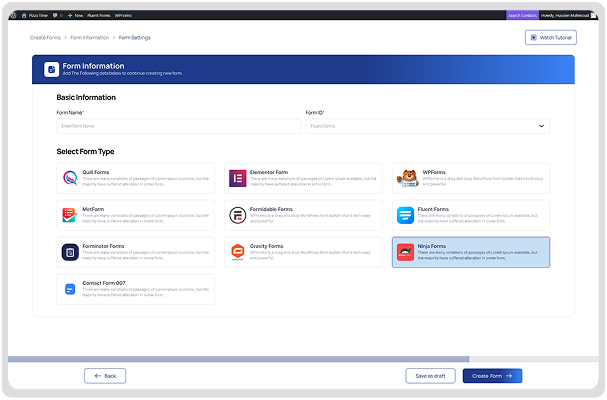The height and width of the screenshot is (400, 607).
Task: Go to Form Settings breadcrumb
Action: (x=134, y=38)
